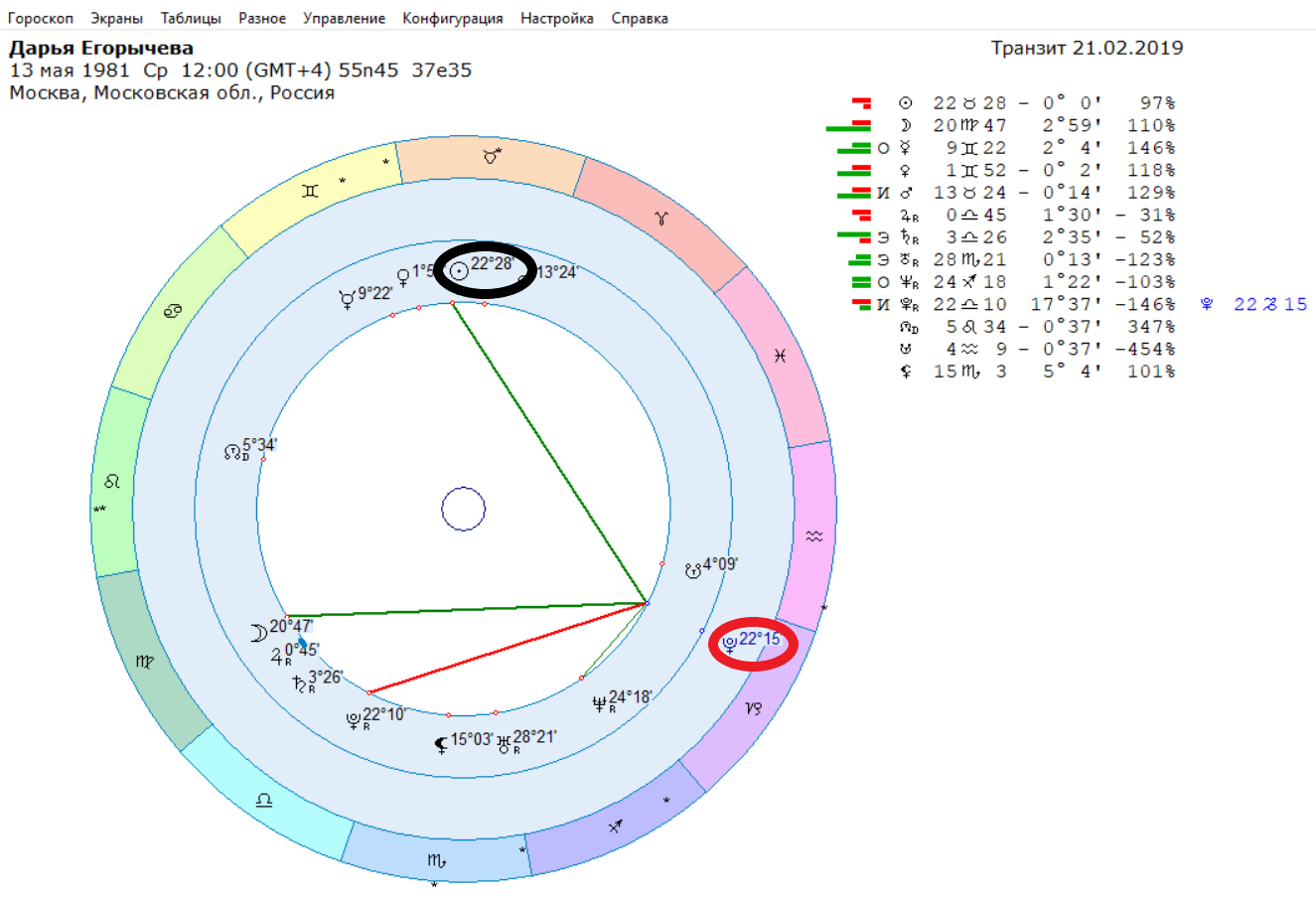The image size is (1316, 909).
Task: Click the South Node glyph at 4°09' in the chart
Action: (x=692, y=570)
